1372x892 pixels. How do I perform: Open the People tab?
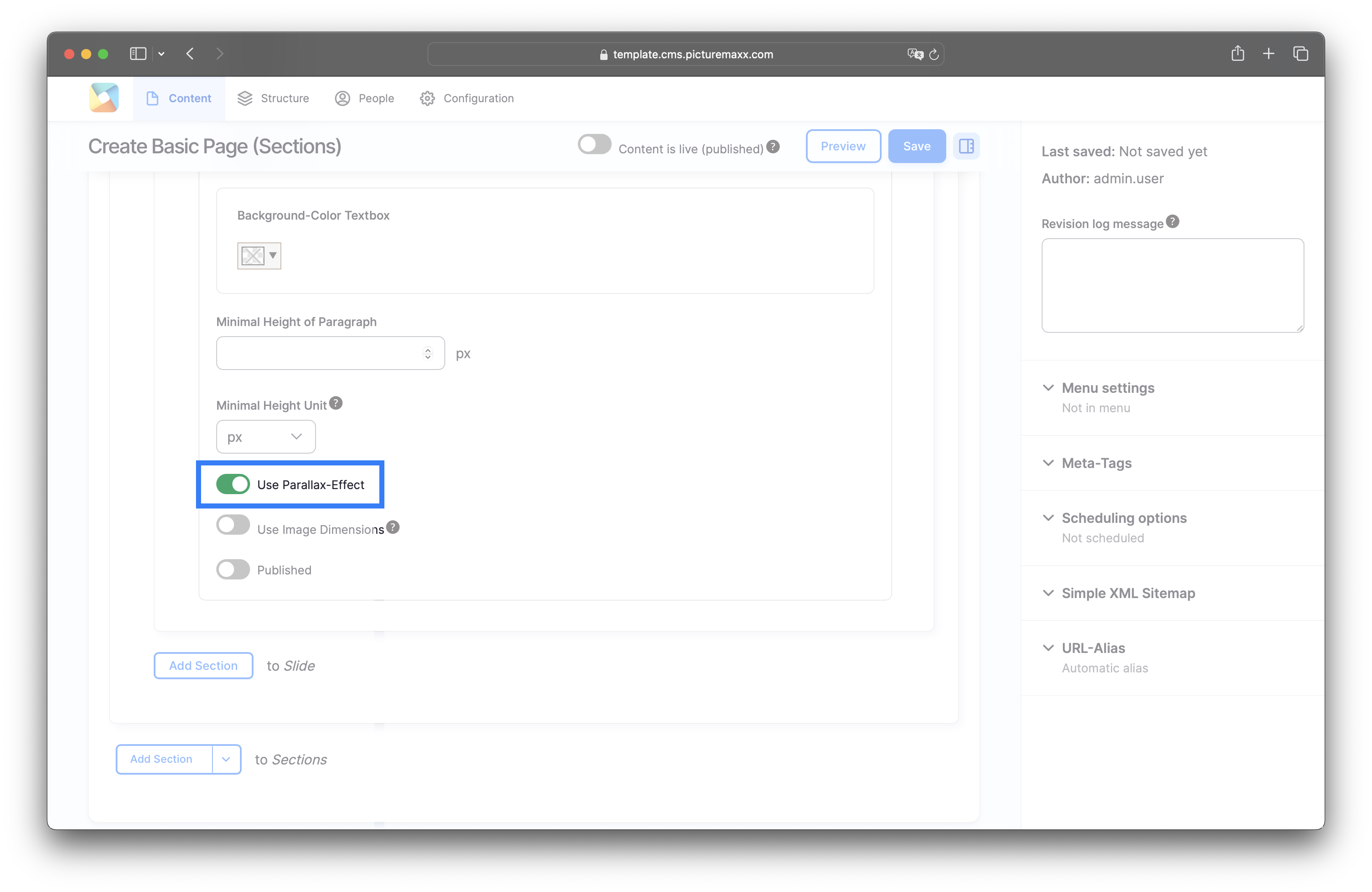point(364,98)
